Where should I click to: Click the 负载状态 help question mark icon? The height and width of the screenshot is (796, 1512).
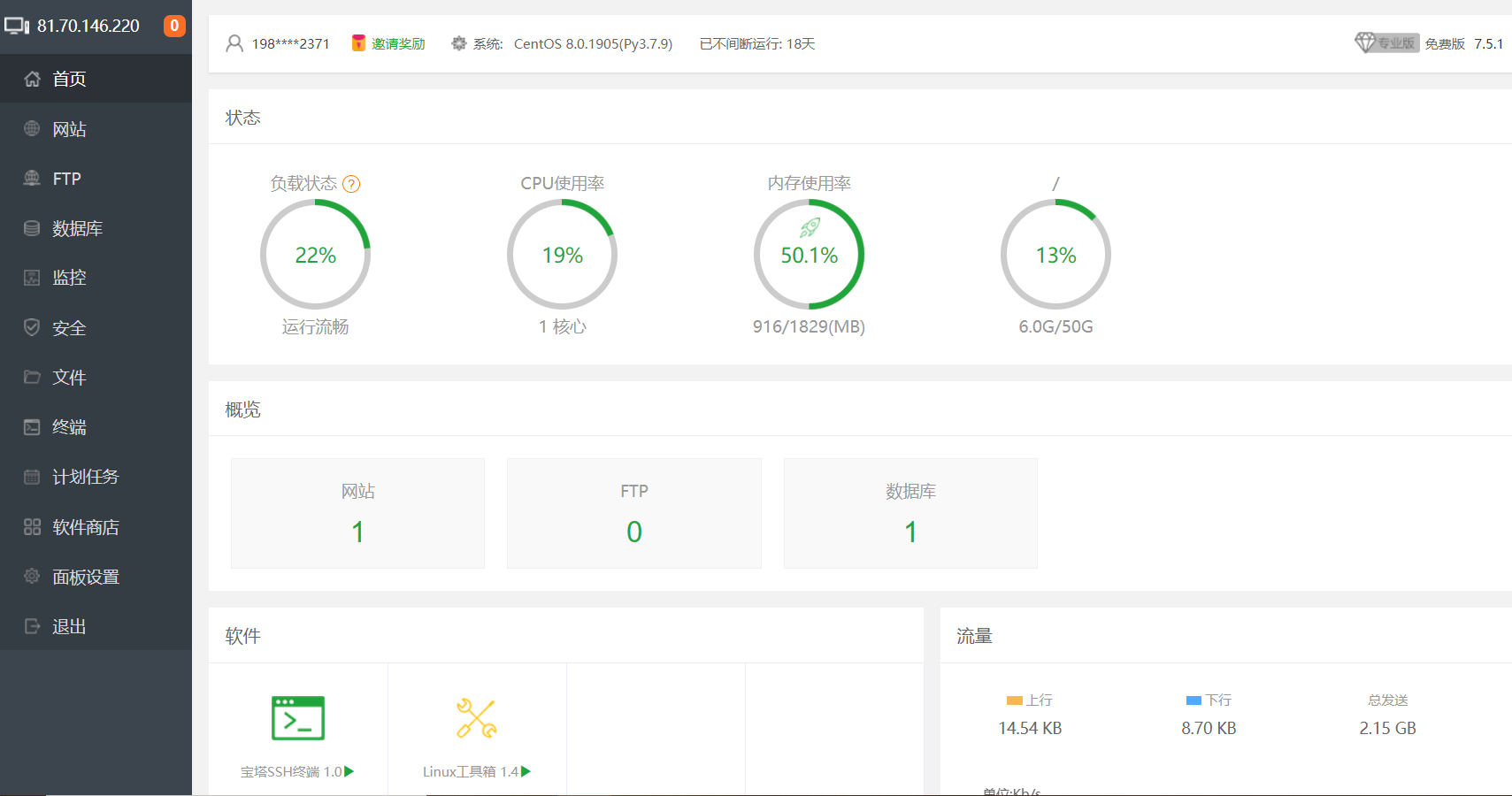(x=351, y=184)
